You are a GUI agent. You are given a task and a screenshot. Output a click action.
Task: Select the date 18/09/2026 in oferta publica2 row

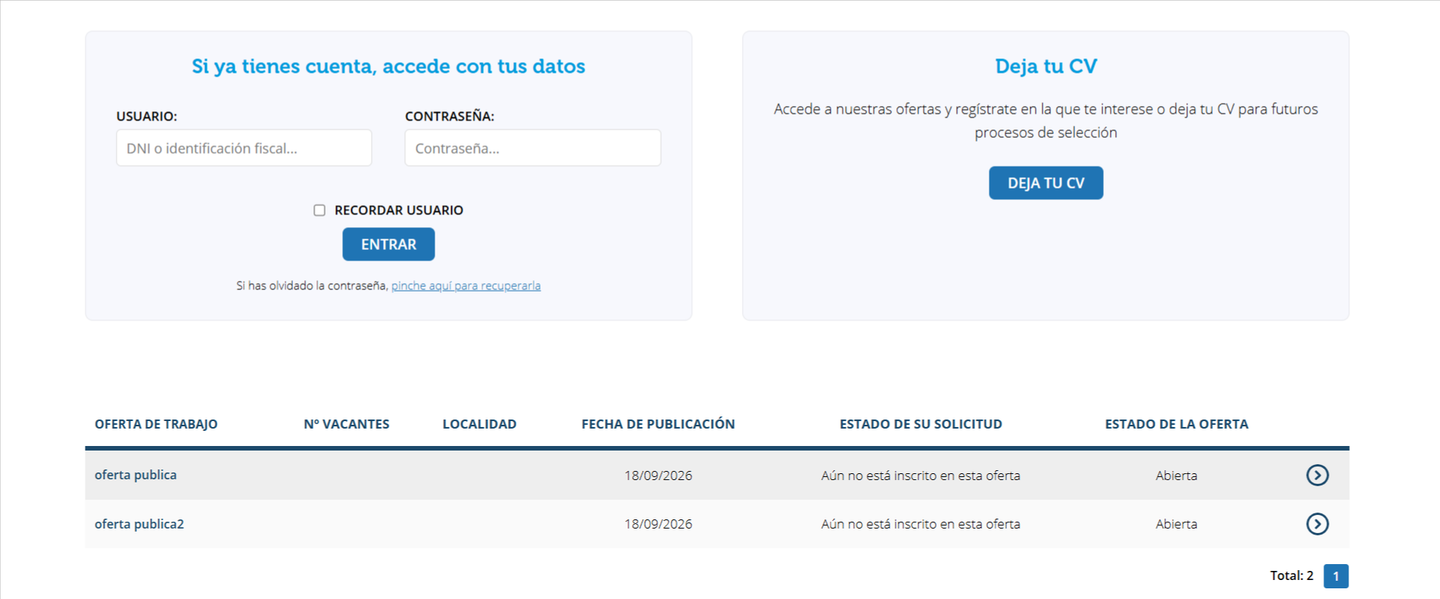click(658, 524)
